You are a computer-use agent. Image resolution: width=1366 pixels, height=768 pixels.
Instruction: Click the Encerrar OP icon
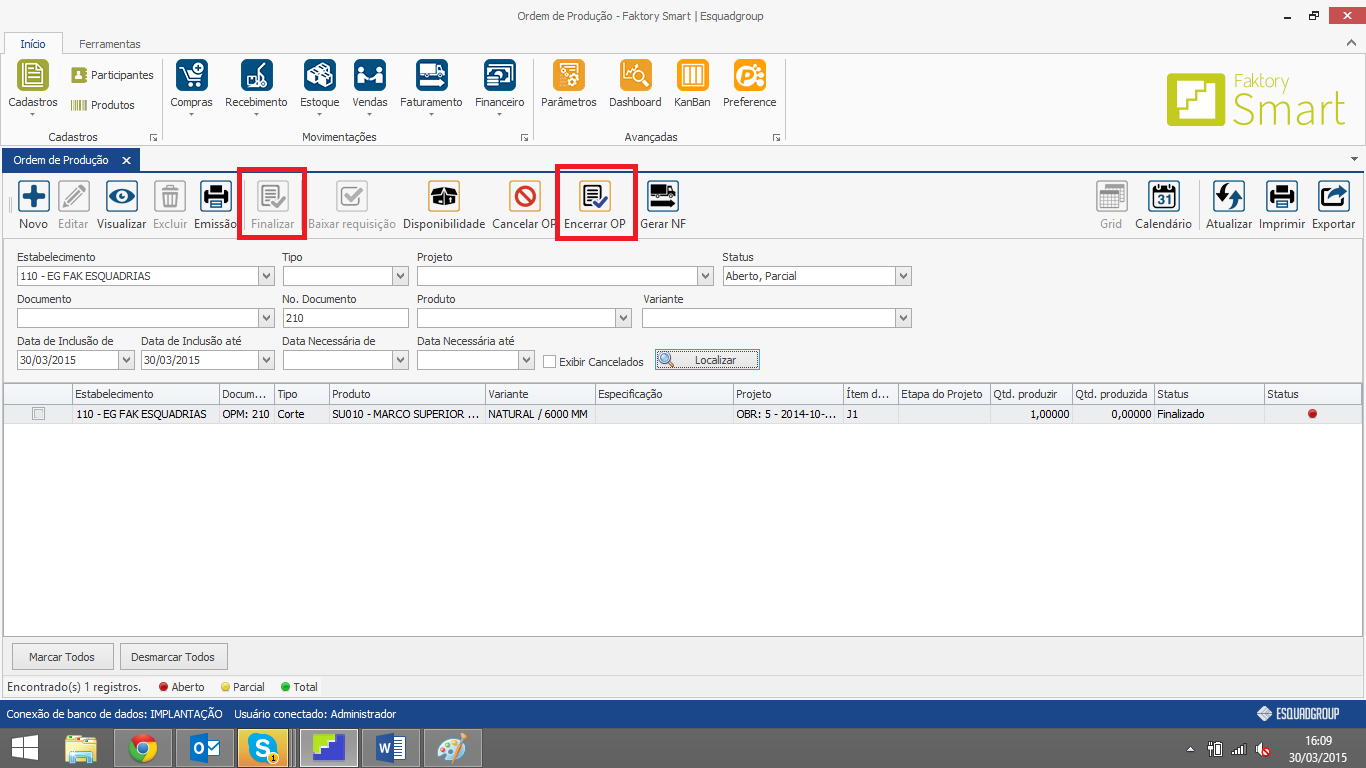coord(595,197)
